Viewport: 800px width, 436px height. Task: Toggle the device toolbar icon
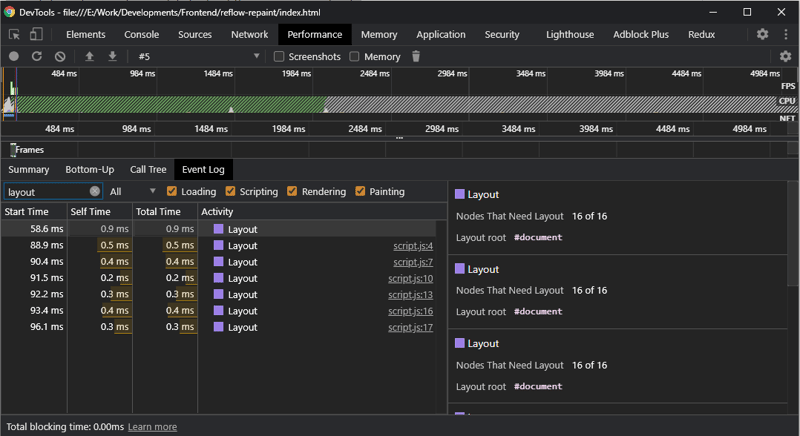click(36, 34)
